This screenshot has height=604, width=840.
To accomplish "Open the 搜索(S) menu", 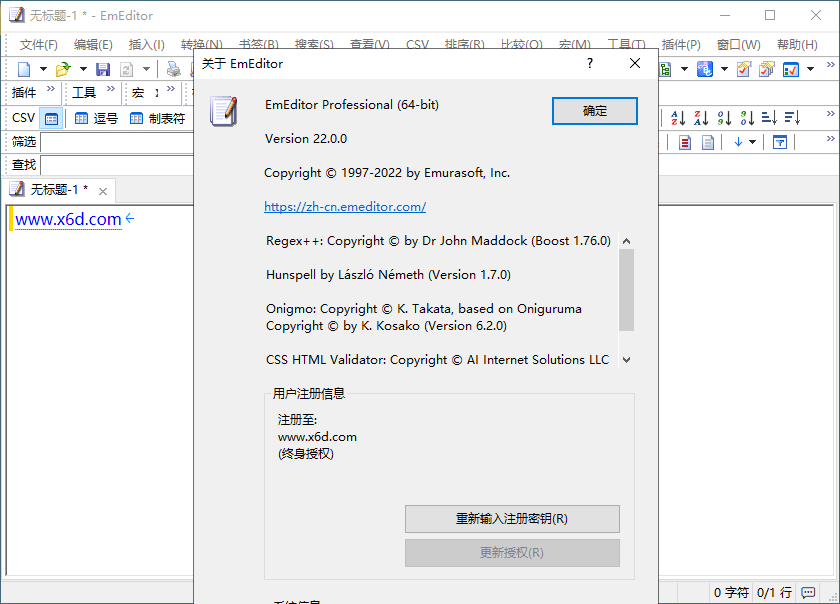I will pos(315,44).
